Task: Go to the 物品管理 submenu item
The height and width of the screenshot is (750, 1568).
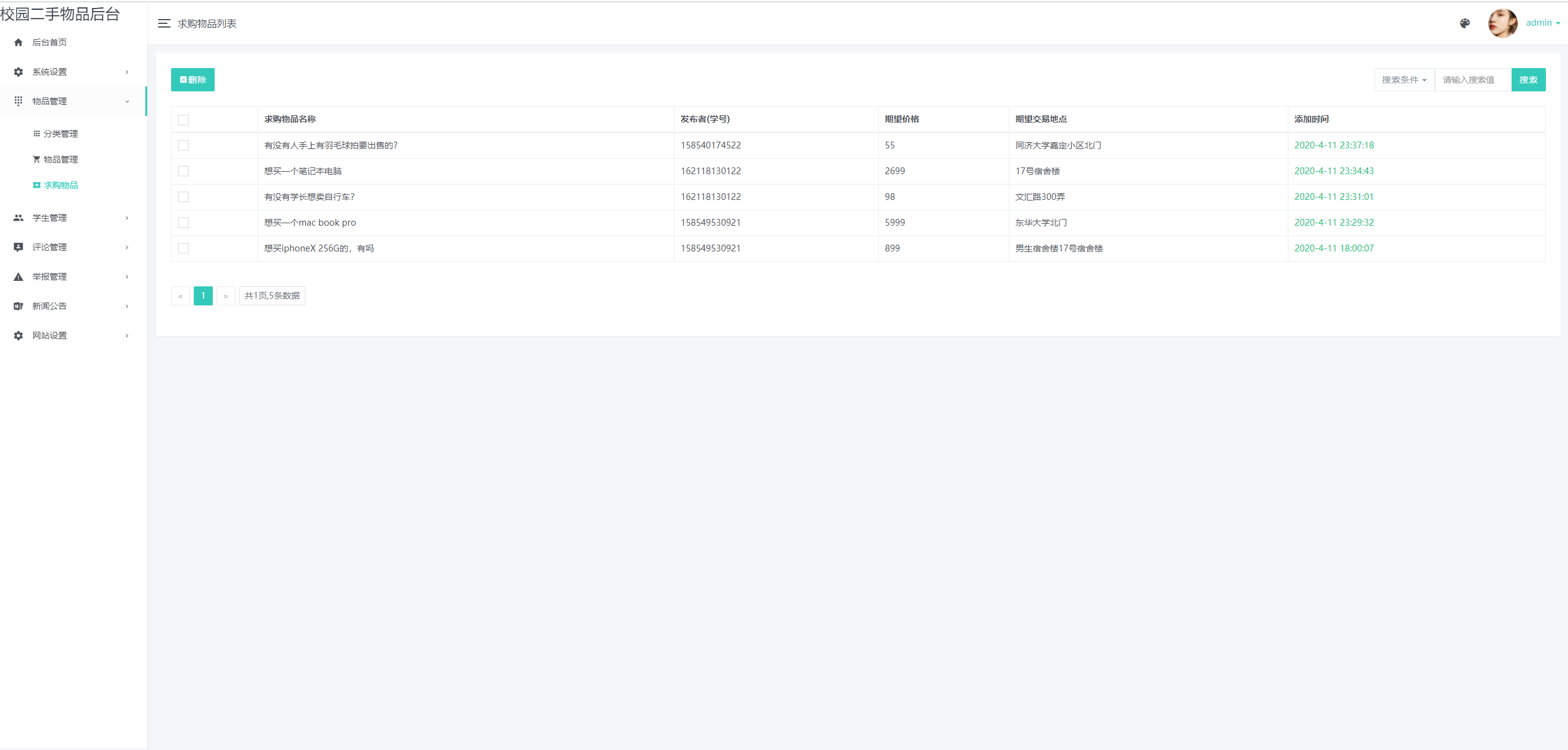Action: [60, 159]
